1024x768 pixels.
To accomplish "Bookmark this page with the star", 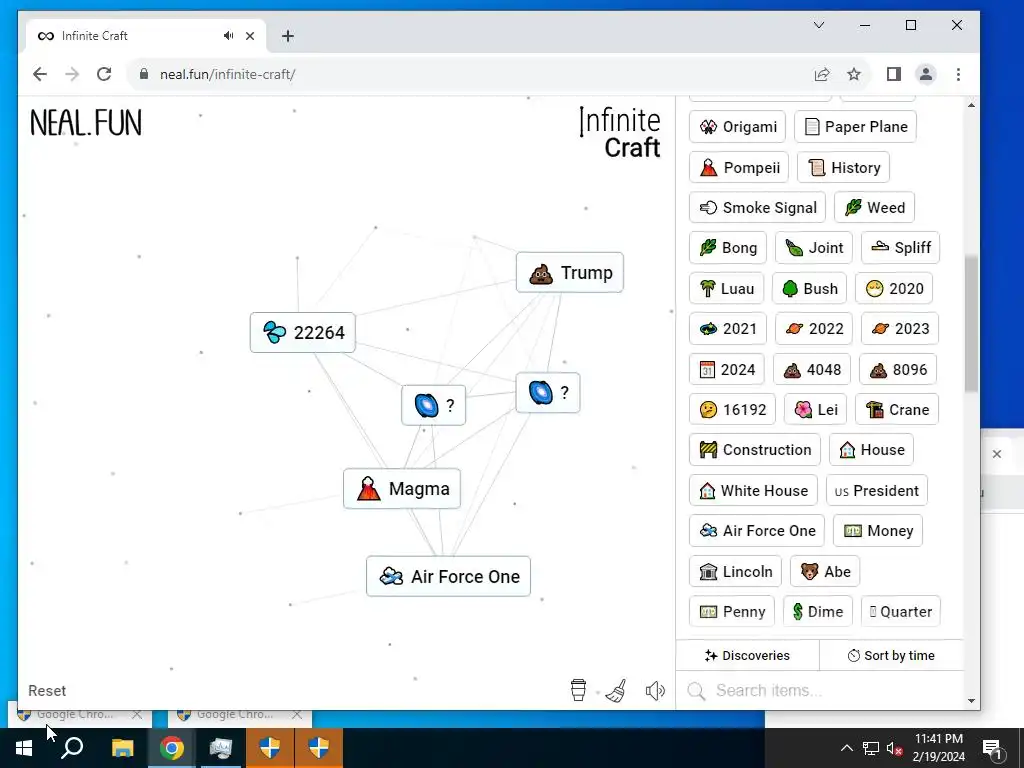I will pyautogui.click(x=854, y=74).
